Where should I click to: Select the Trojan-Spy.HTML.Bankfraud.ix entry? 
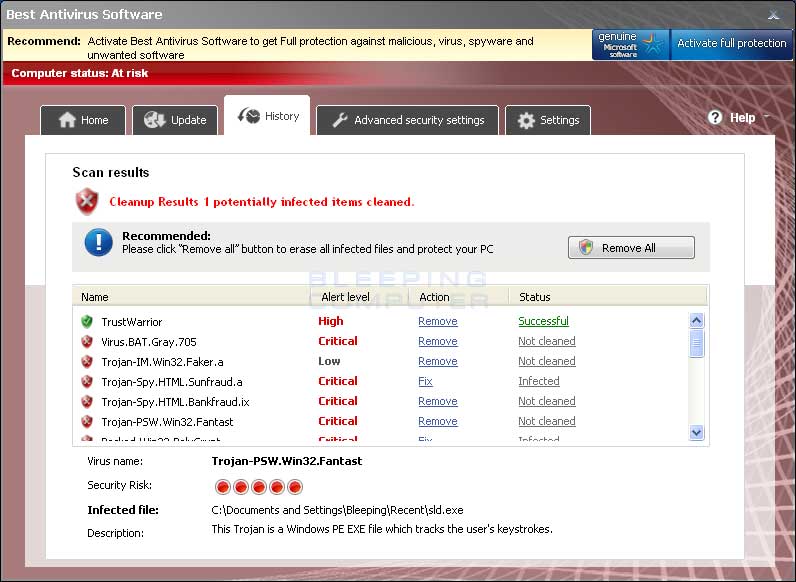tap(175, 402)
